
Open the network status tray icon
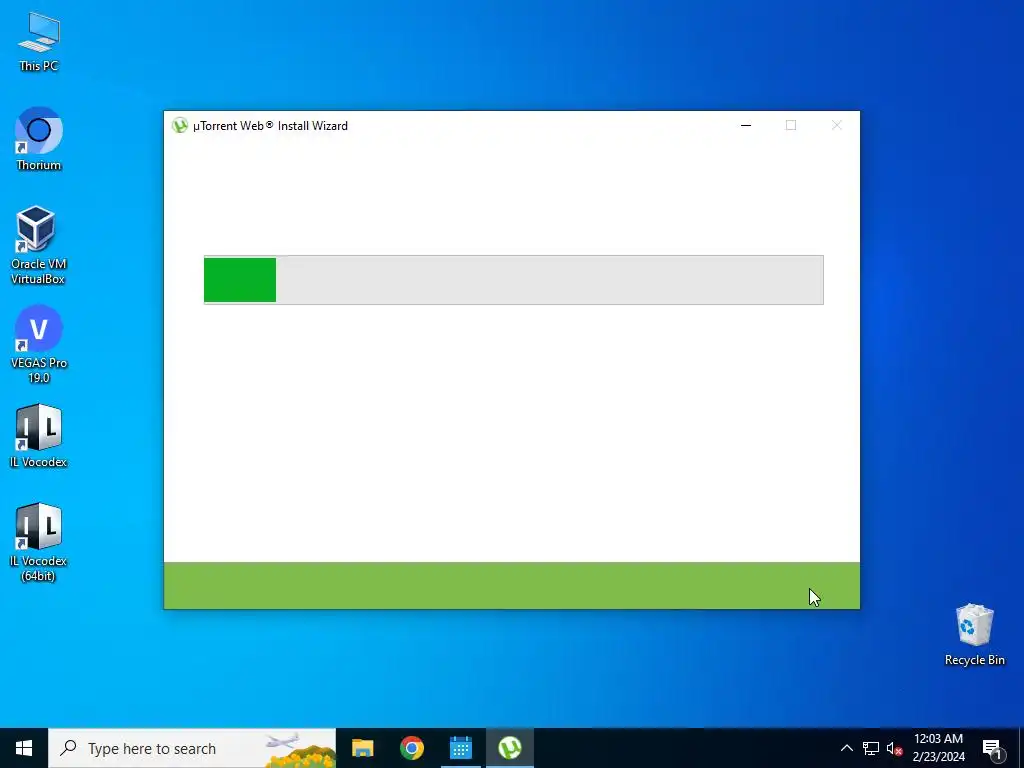(871, 748)
